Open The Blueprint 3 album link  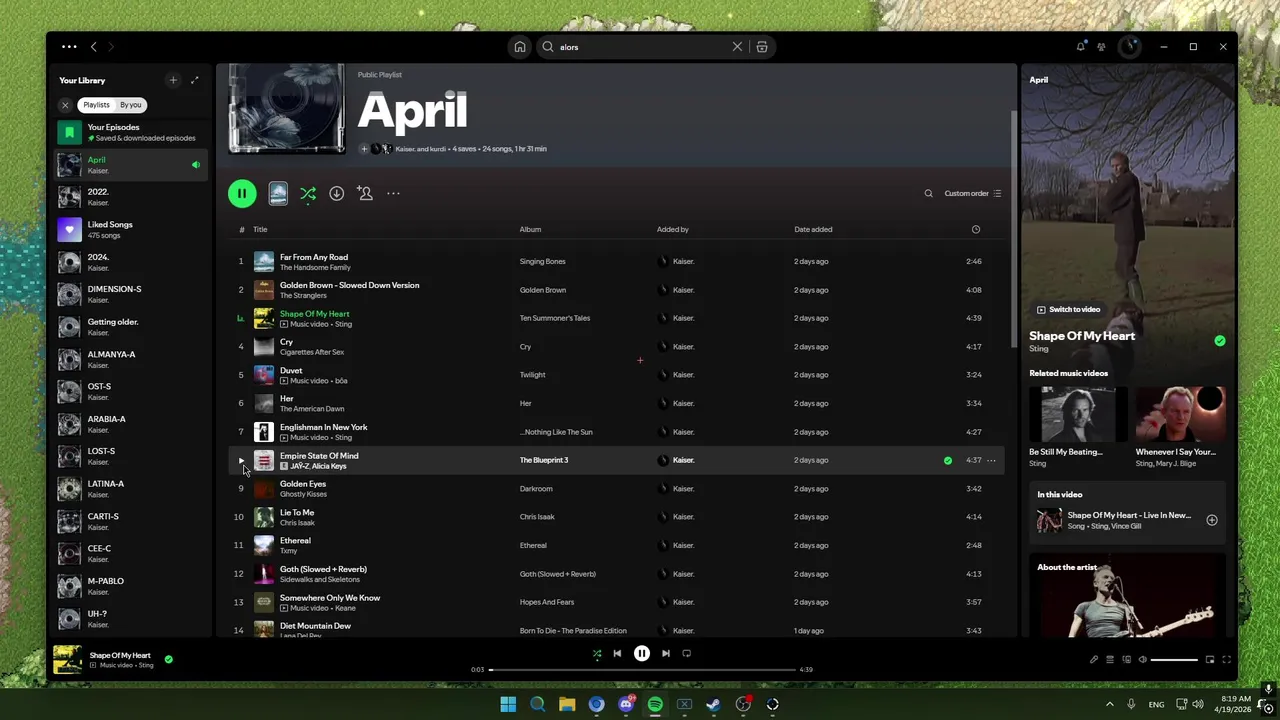(x=544, y=460)
